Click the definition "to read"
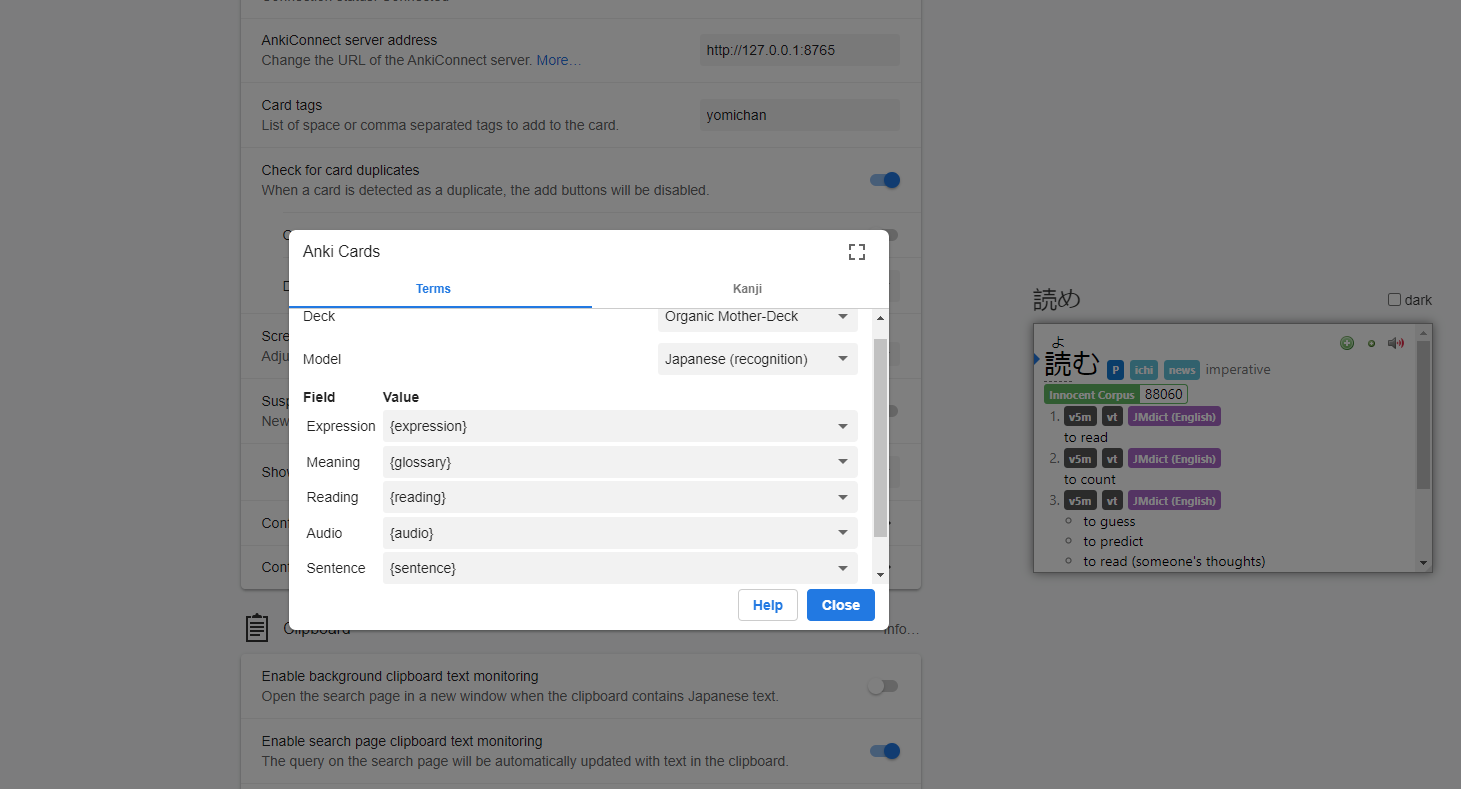Image resolution: width=1461 pixels, height=789 pixels. tap(1086, 437)
